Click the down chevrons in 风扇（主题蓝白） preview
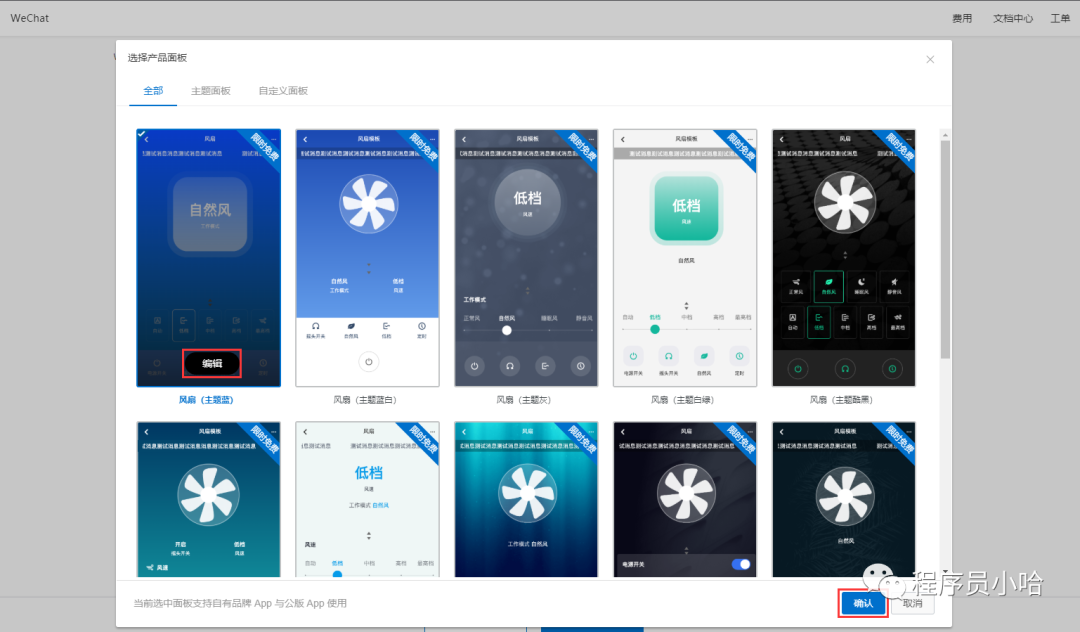The height and width of the screenshot is (632, 1080). [x=368, y=268]
